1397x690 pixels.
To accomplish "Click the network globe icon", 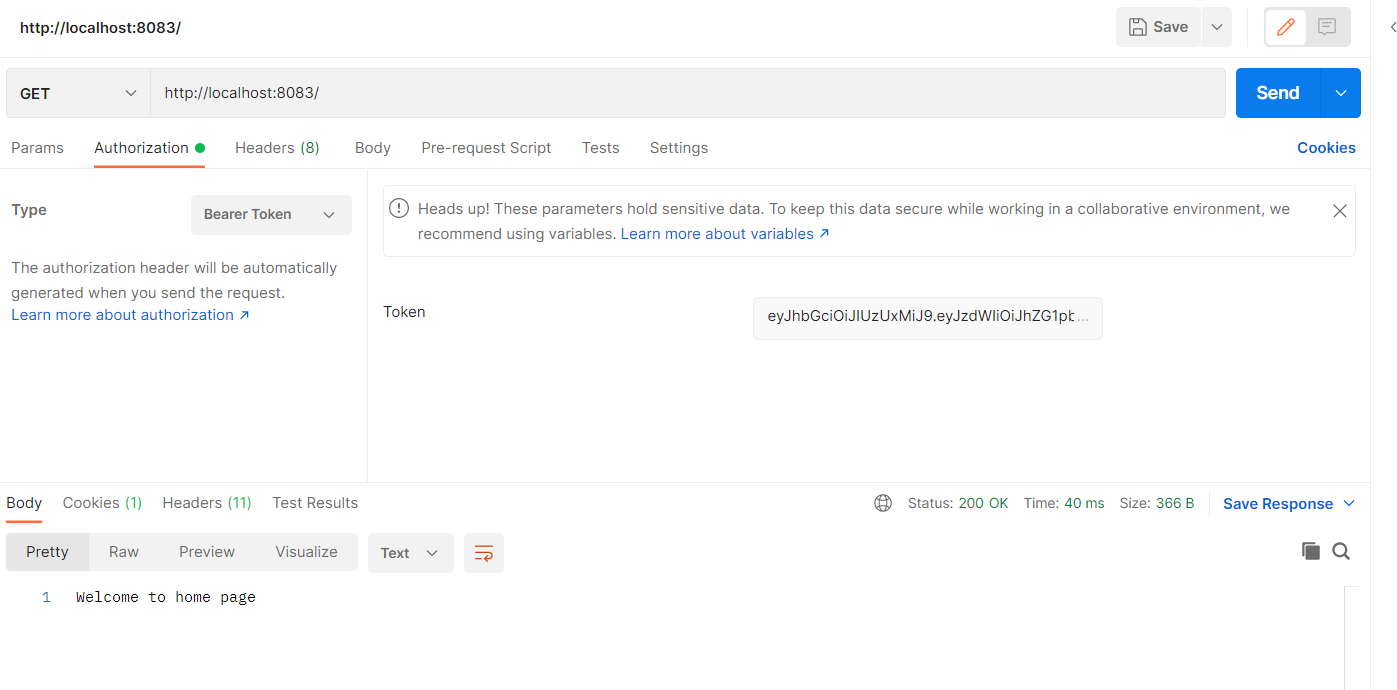I will [x=883, y=503].
